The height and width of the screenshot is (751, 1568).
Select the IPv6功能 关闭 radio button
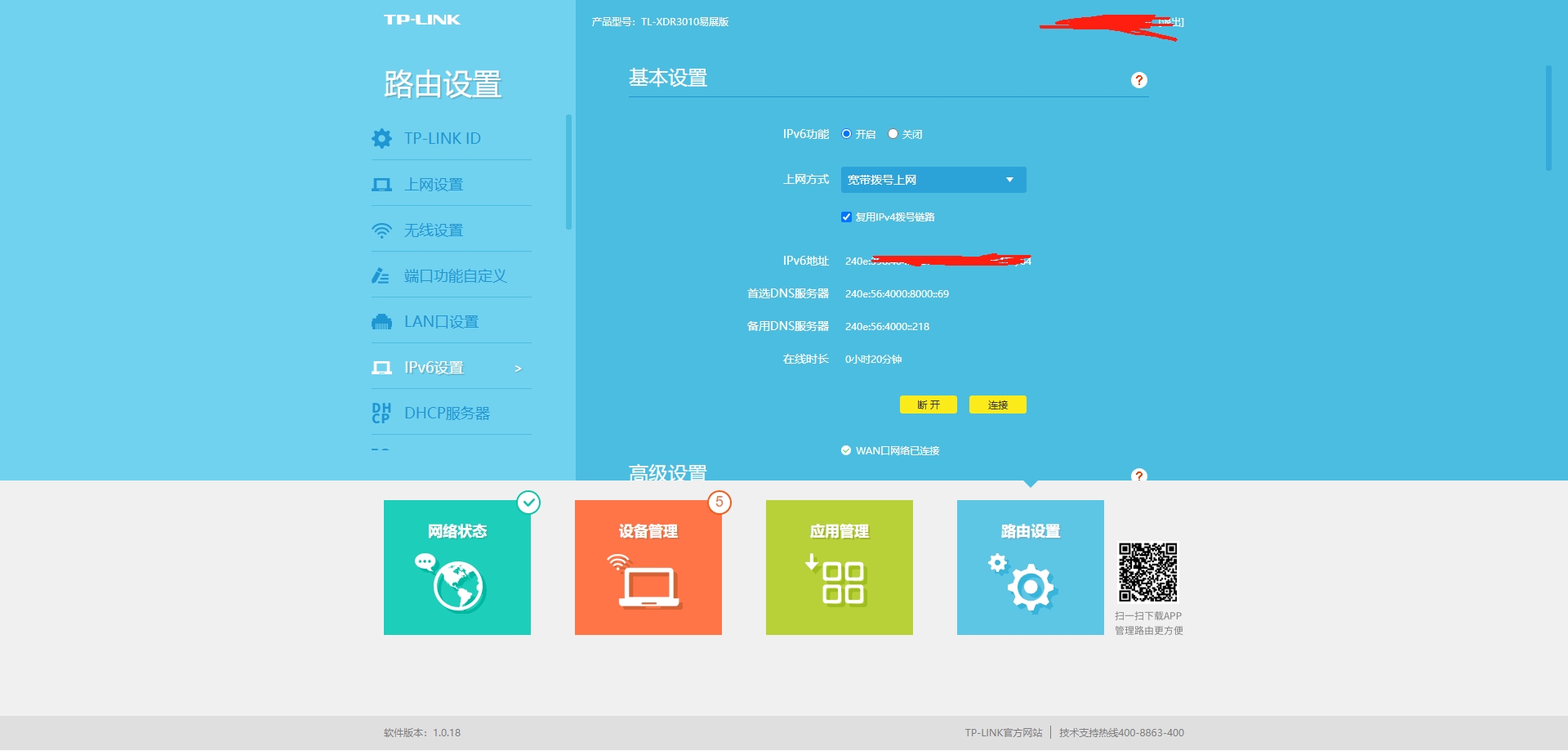coord(893,134)
